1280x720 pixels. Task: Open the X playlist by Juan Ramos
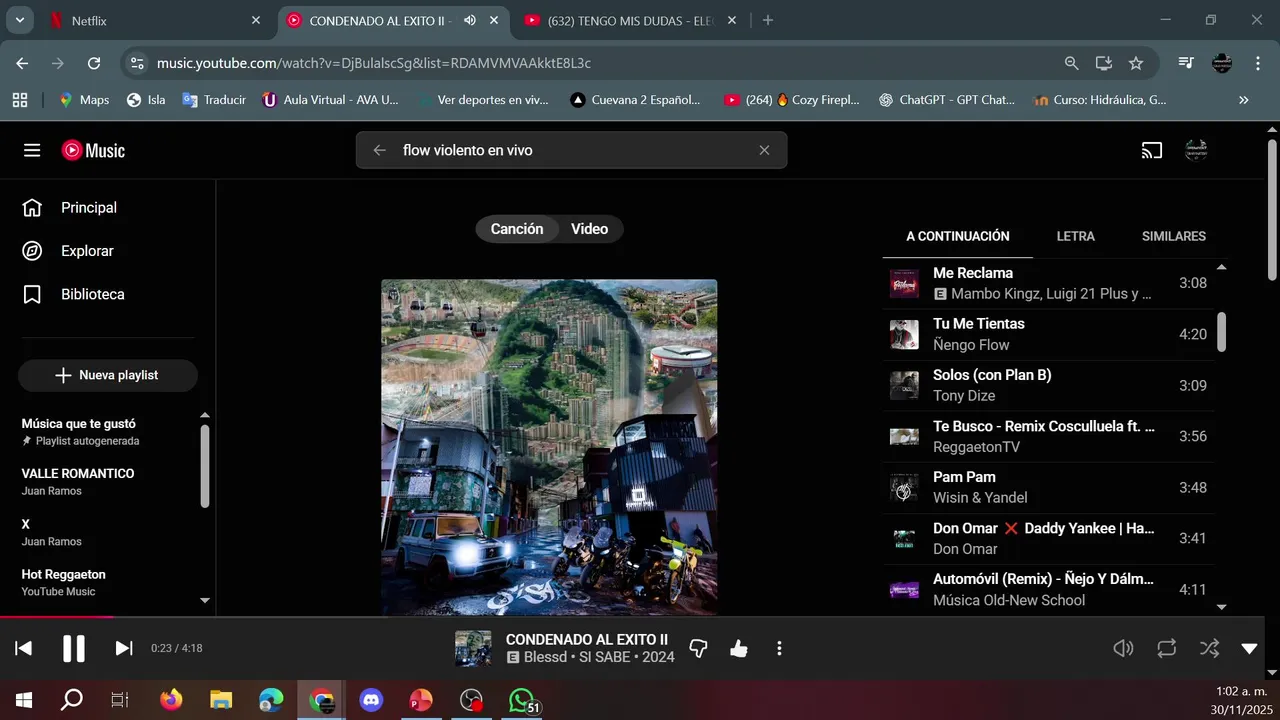point(108,532)
